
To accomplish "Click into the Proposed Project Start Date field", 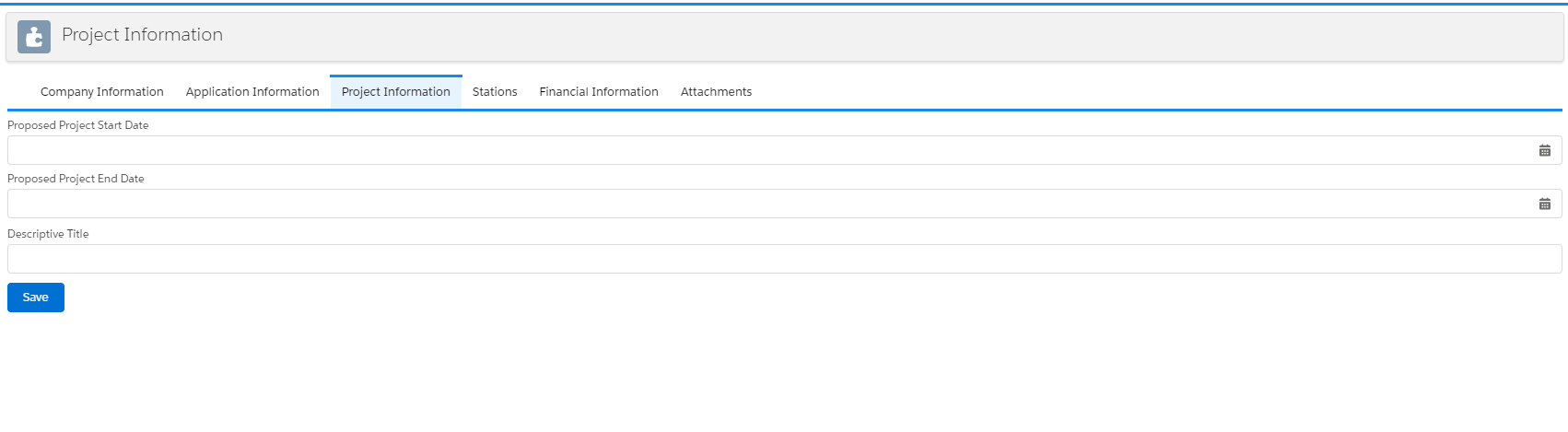I will 765,150.
